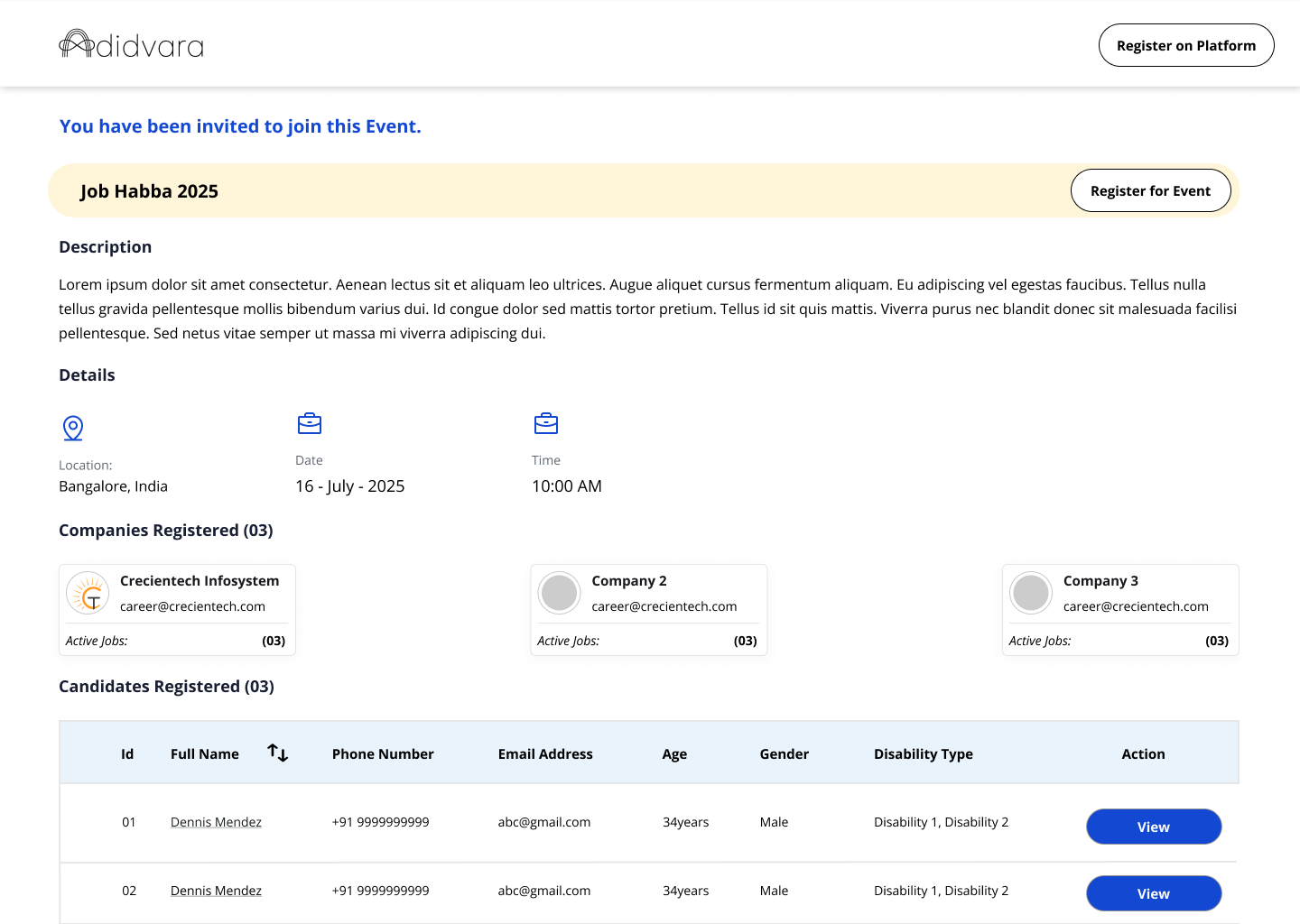Image resolution: width=1300 pixels, height=924 pixels.
Task: Click the phone number in row 02
Action: click(381, 891)
